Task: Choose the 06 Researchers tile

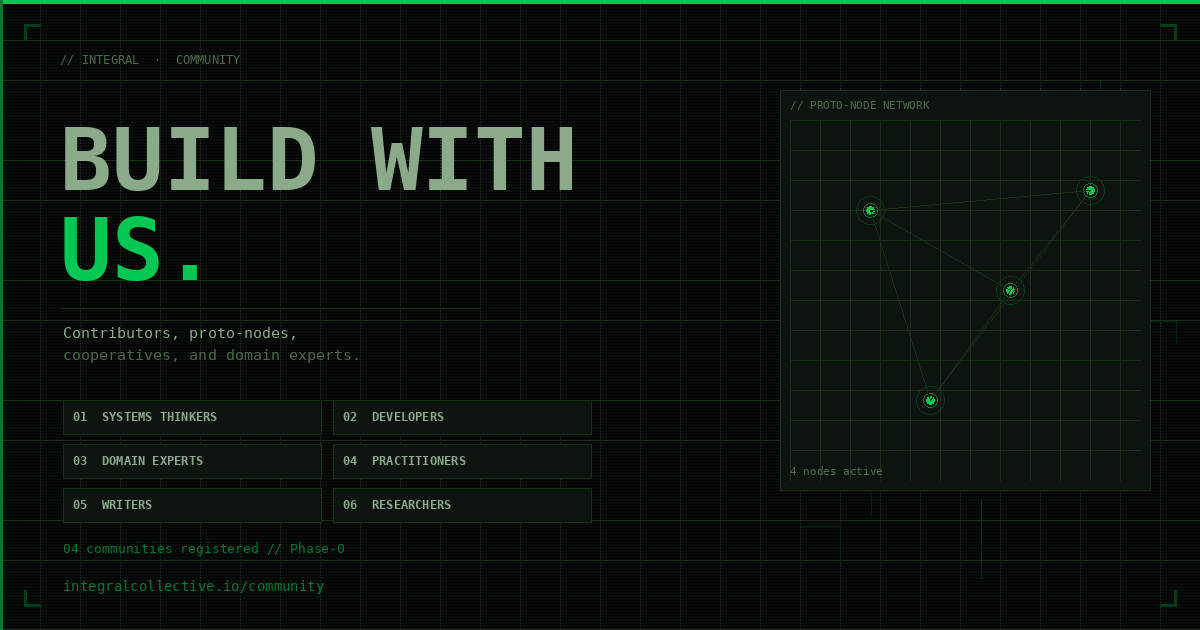Action: click(462, 505)
